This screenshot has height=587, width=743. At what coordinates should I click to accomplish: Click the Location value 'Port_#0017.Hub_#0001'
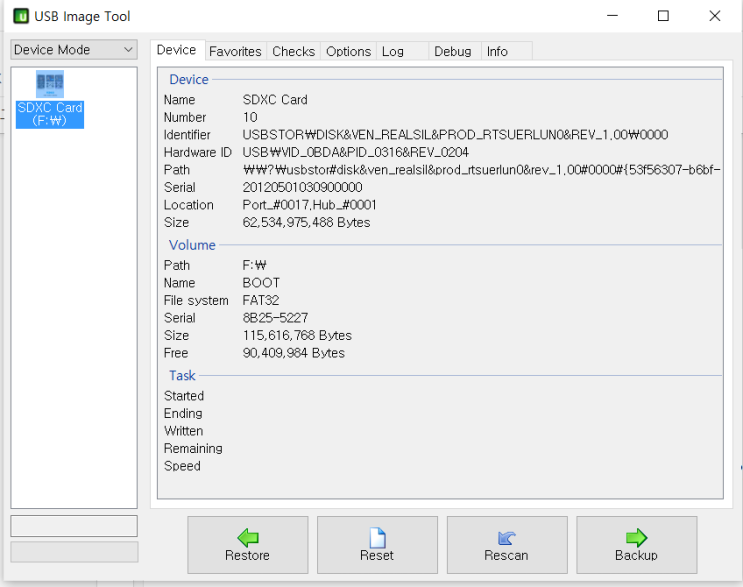coord(309,205)
